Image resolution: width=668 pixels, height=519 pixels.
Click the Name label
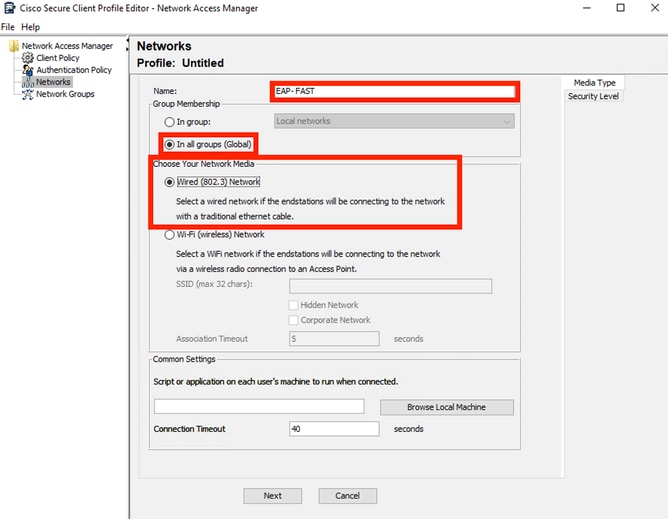165,91
